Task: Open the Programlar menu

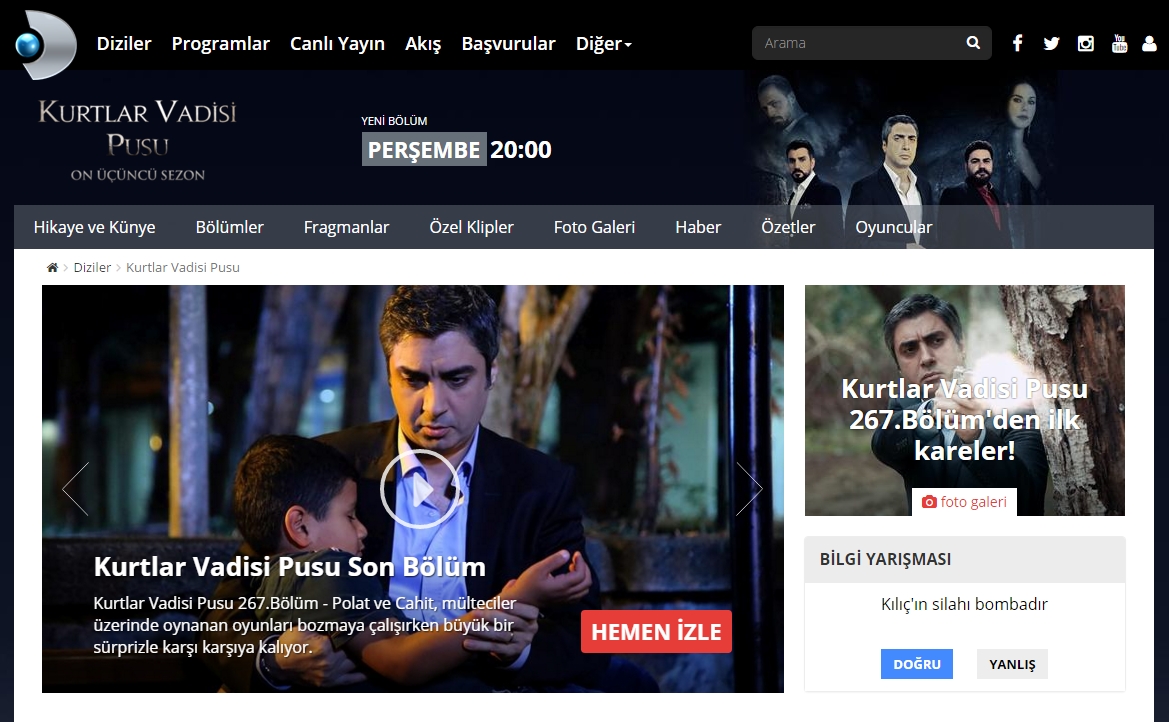Action: pyautogui.click(x=221, y=43)
